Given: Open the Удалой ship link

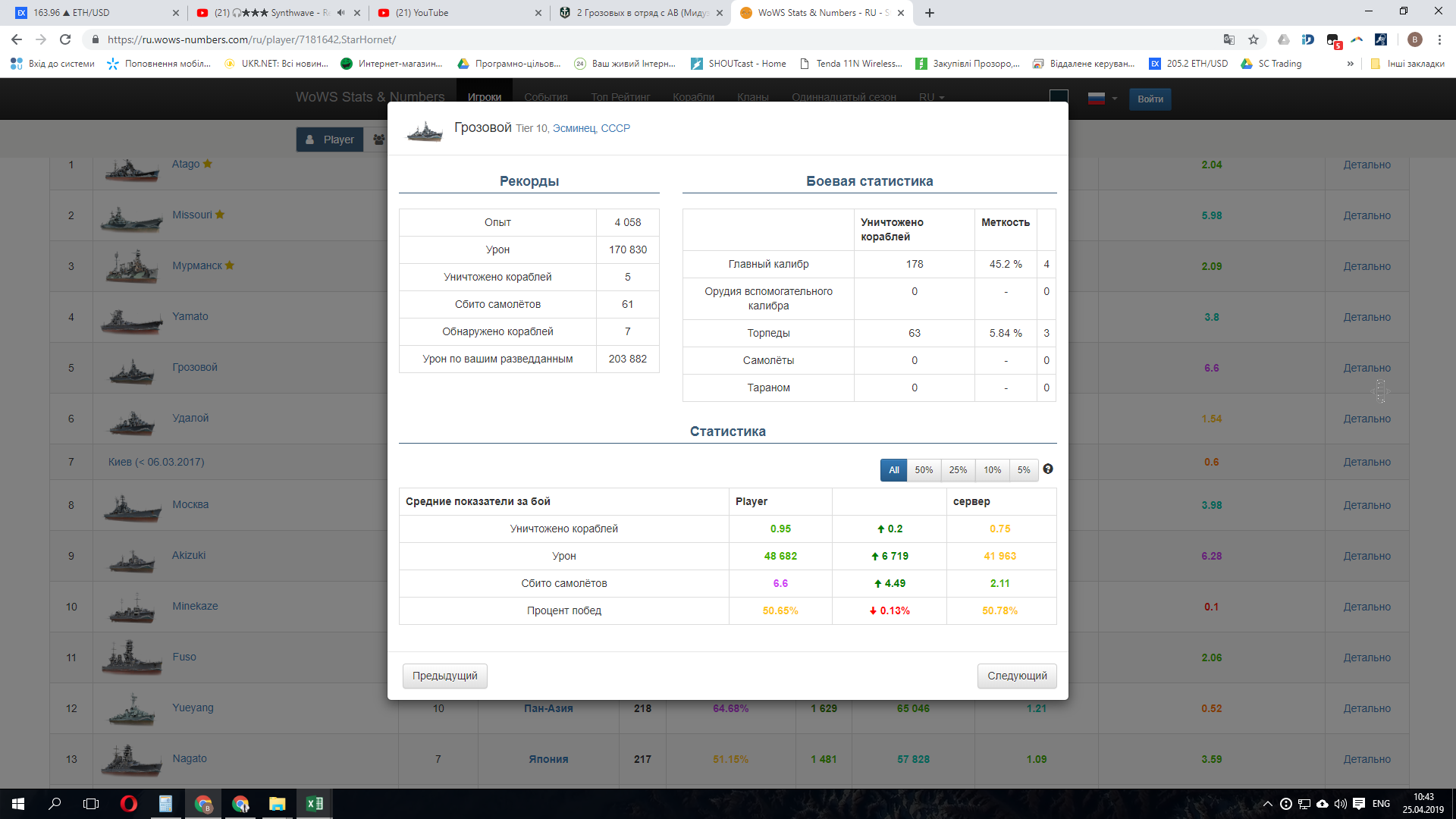Looking at the screenshot, I should pos(190,418).
